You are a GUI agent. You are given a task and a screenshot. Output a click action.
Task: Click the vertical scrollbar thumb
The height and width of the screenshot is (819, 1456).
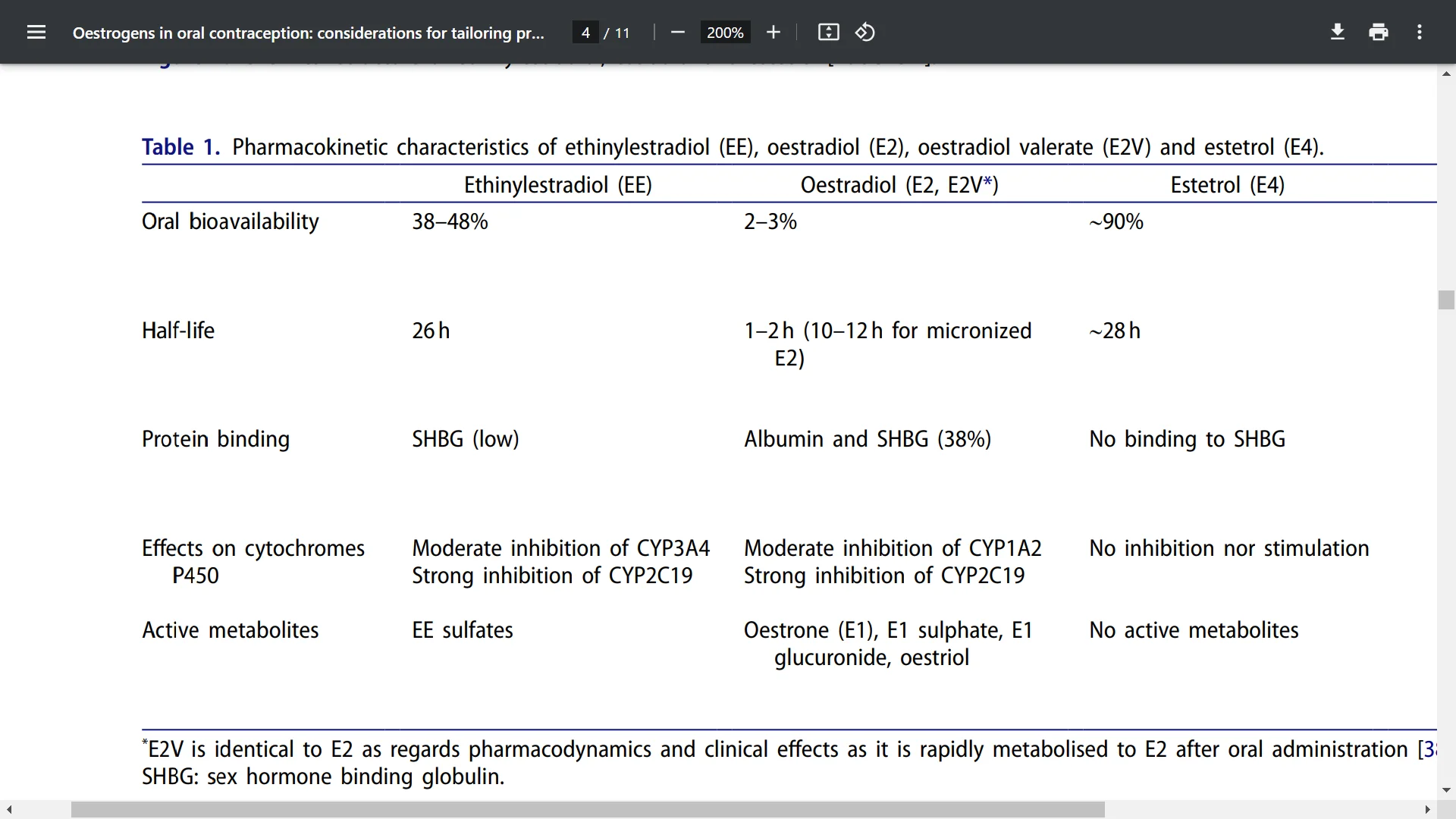coord(1446,300)
